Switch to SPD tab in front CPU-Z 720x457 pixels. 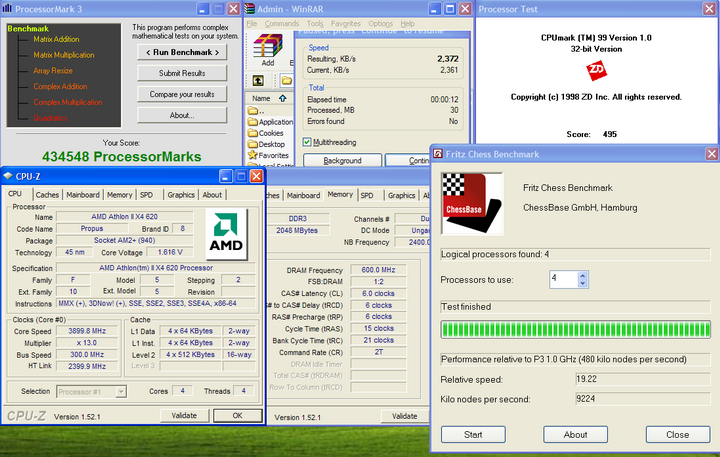[146, 195]
